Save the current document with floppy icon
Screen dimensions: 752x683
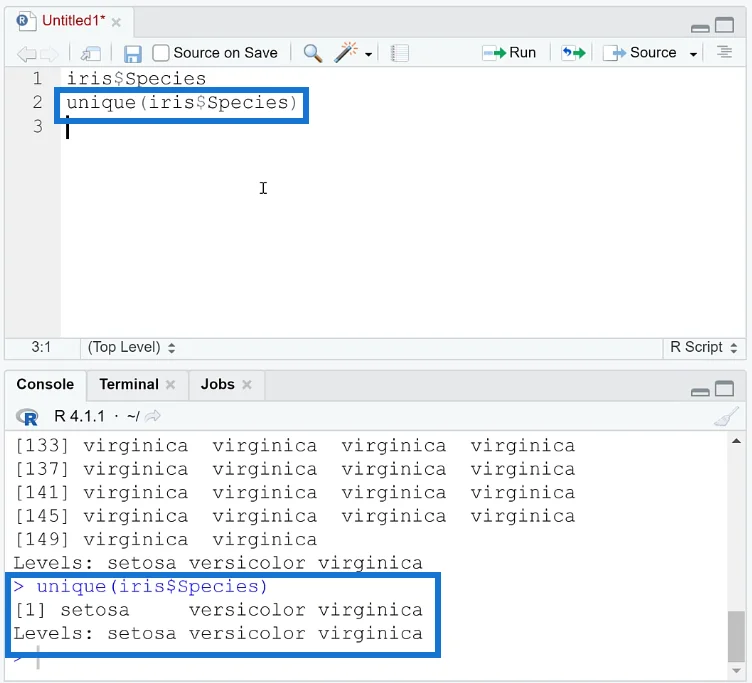pos(132,53)
